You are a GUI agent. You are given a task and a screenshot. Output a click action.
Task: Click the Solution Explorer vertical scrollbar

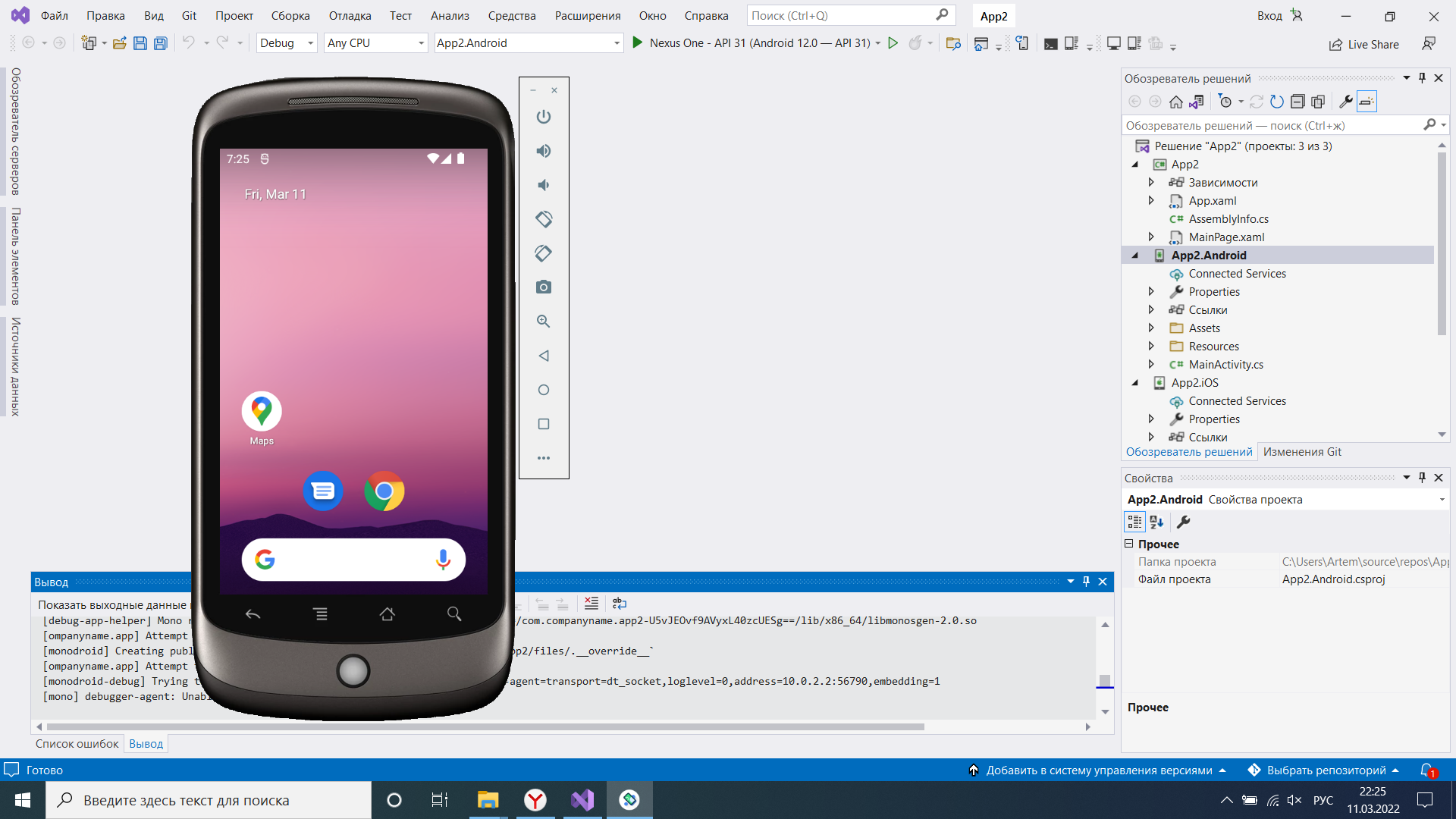pos(1442,243)
